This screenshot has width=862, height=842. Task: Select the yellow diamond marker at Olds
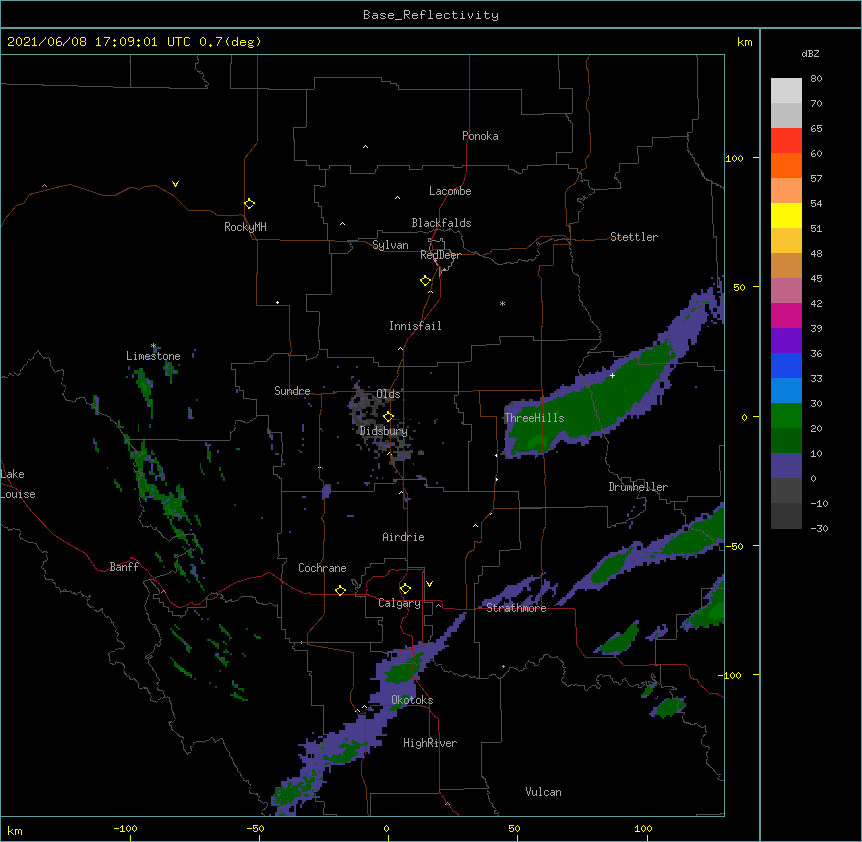388,416
